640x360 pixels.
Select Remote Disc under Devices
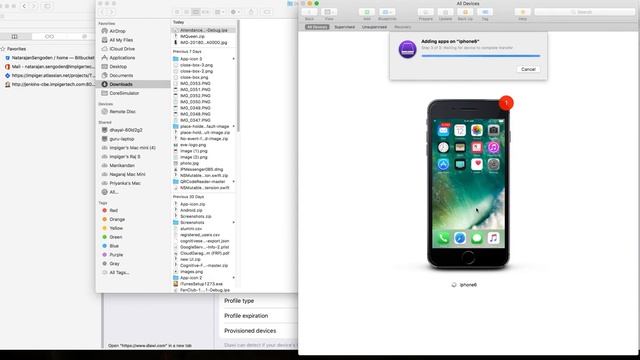pos(122,111)
